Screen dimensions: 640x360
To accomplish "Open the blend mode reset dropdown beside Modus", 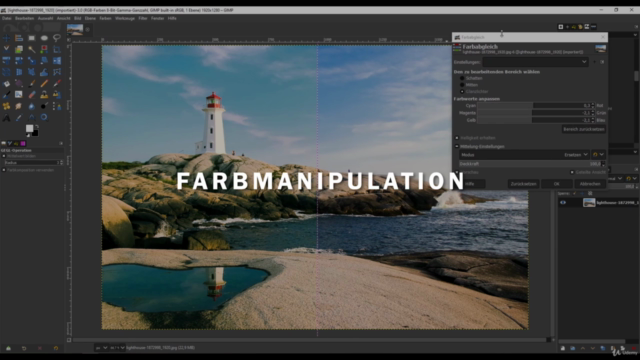I will click(598, 155).
